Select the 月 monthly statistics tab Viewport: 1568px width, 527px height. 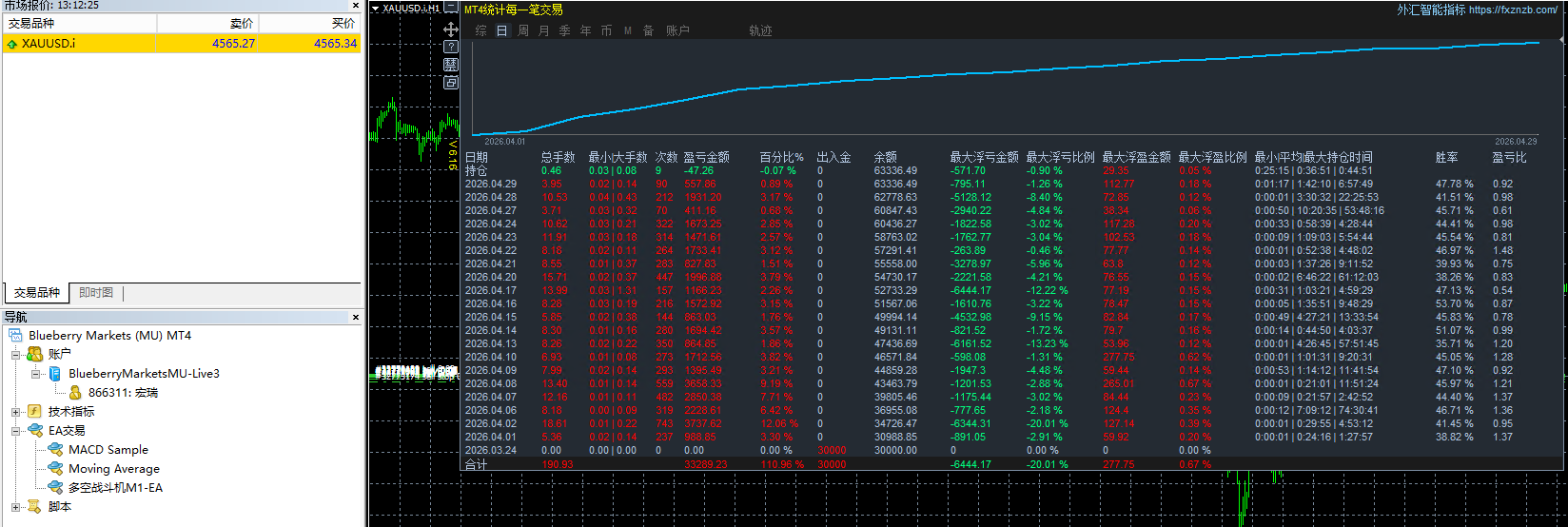(x=544, y=30)
